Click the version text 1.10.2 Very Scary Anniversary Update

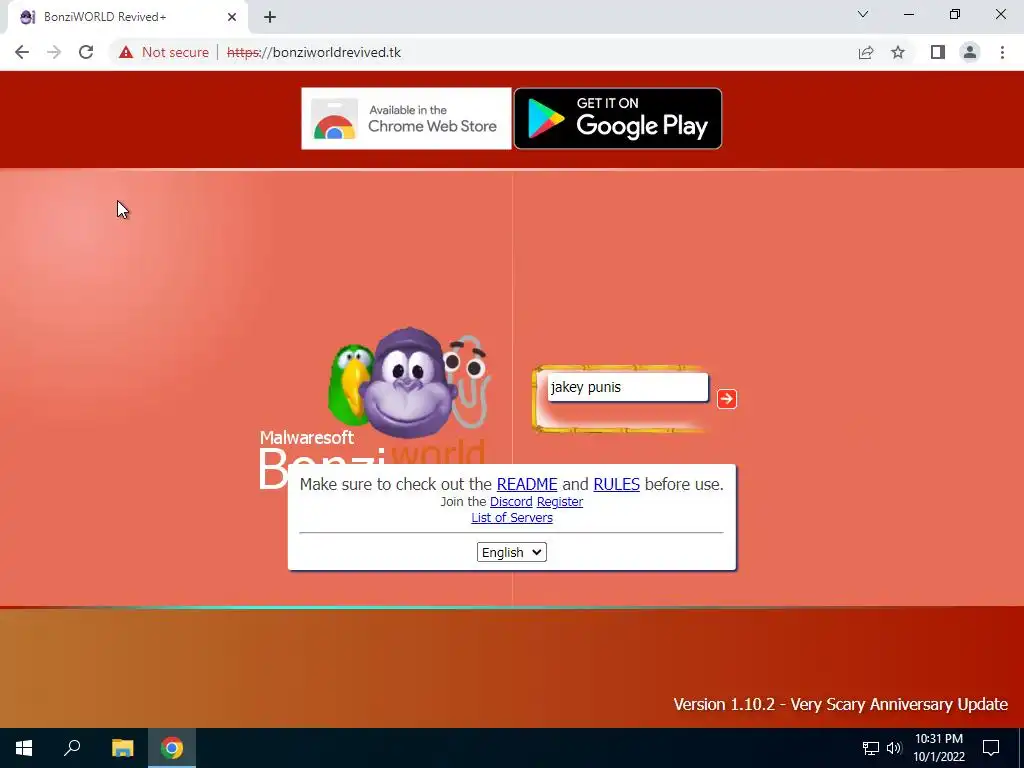(x=840, y=705)
